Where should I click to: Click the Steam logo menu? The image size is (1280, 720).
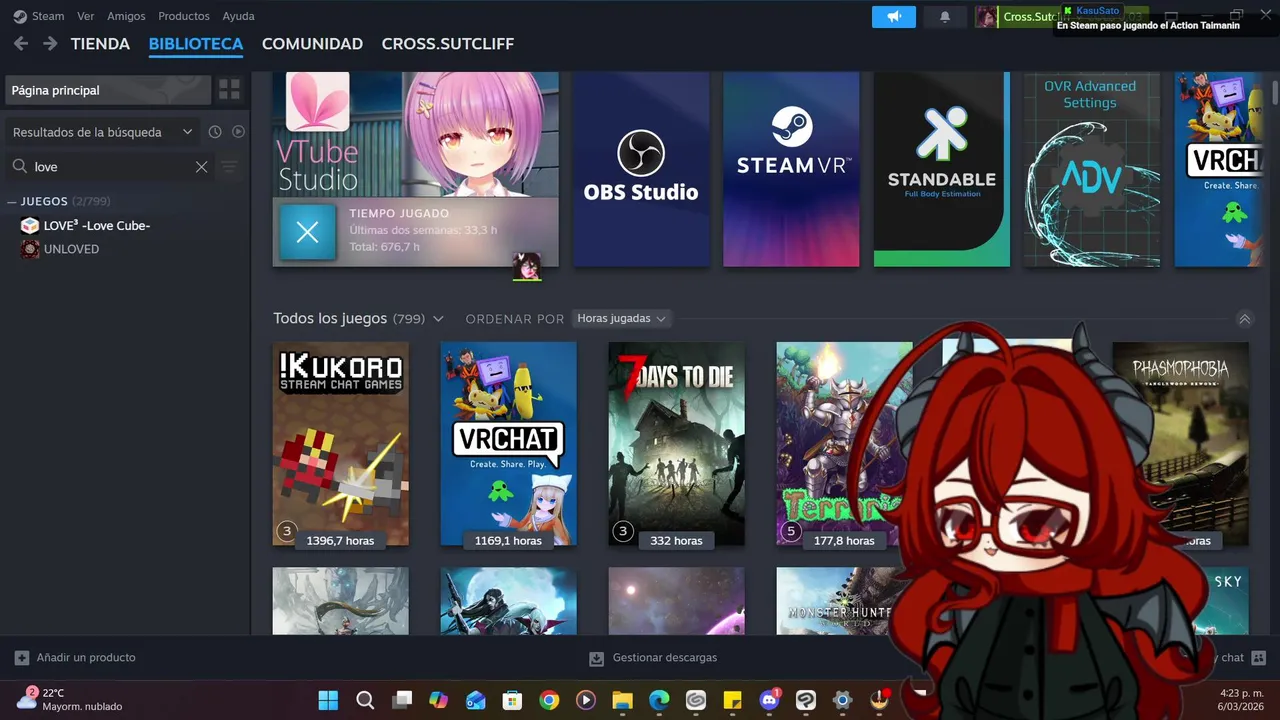tap(20, 16)
